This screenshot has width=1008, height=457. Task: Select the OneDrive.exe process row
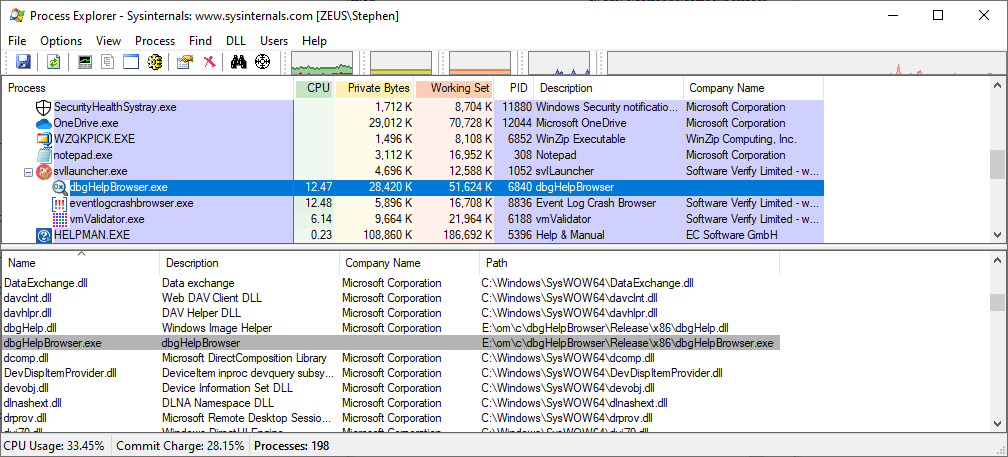pyautogui.click(x=413, y=123)
